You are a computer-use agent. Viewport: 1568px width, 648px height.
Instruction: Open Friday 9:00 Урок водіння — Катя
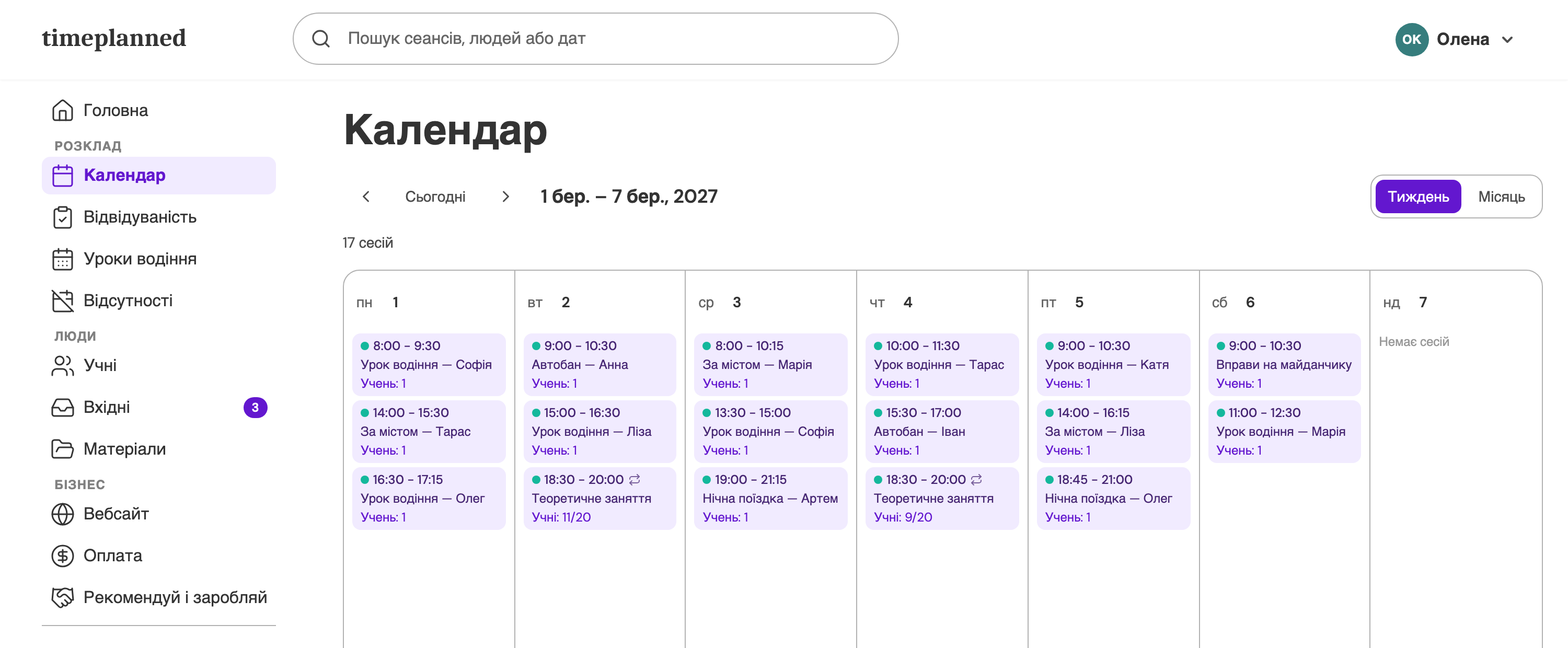point(1113,364)
